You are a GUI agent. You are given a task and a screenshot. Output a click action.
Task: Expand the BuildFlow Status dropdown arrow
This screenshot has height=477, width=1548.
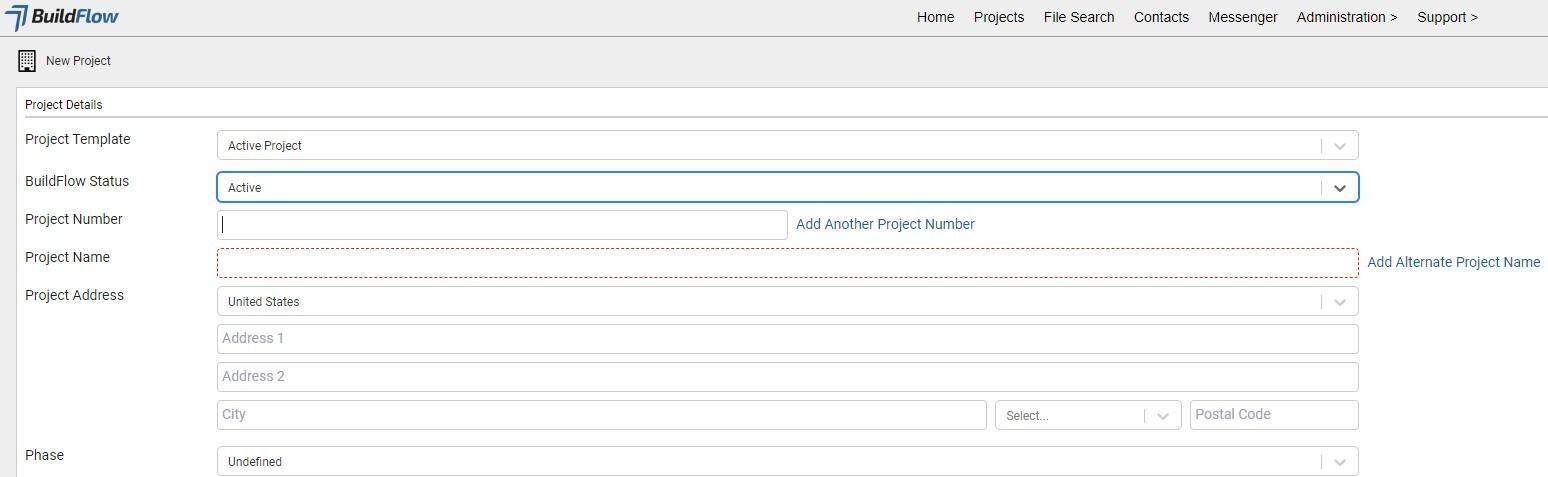tap(1340, 188)
